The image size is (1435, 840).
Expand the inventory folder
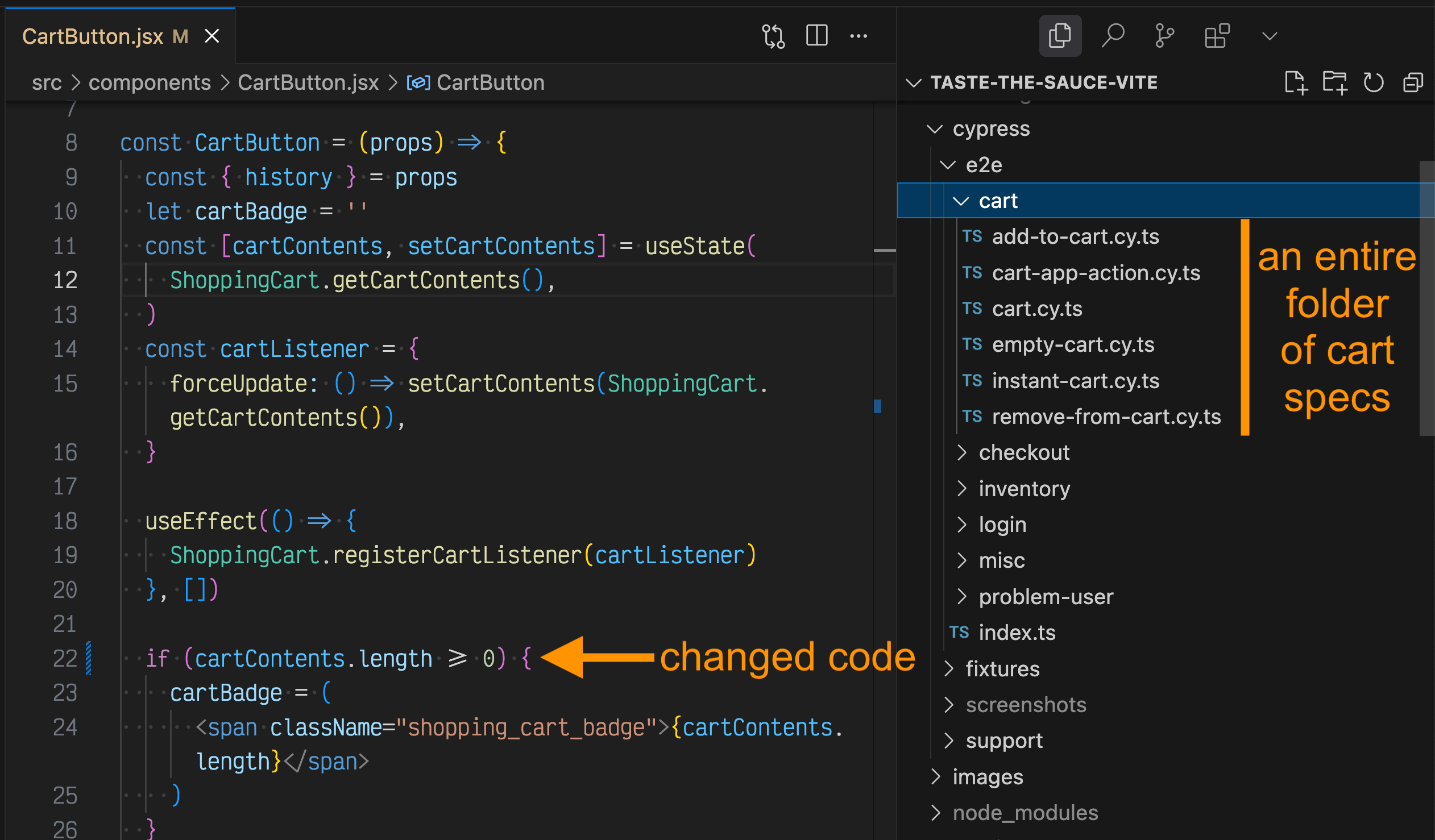tap(962, 488)
